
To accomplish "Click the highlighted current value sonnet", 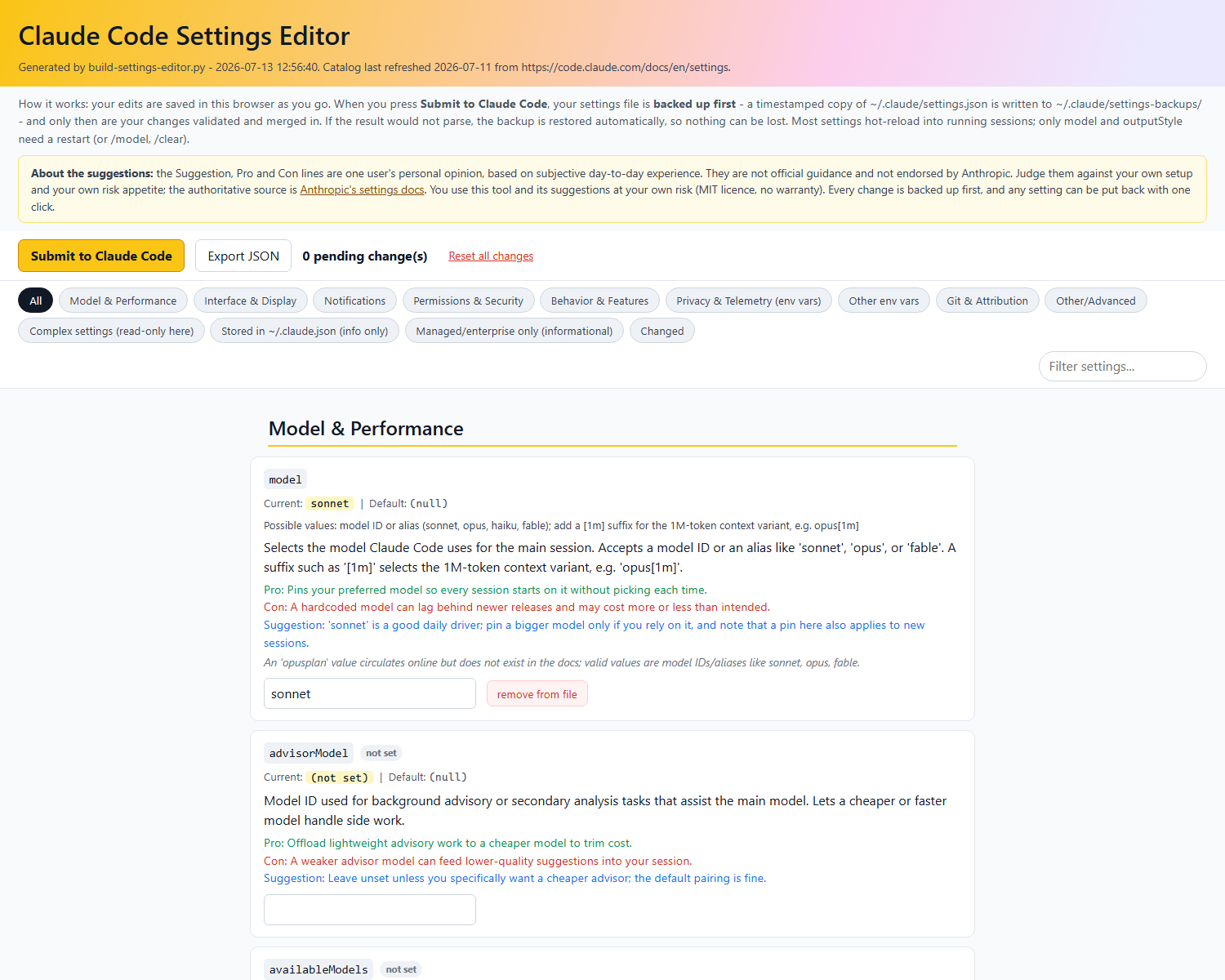I will pos(330,503).
